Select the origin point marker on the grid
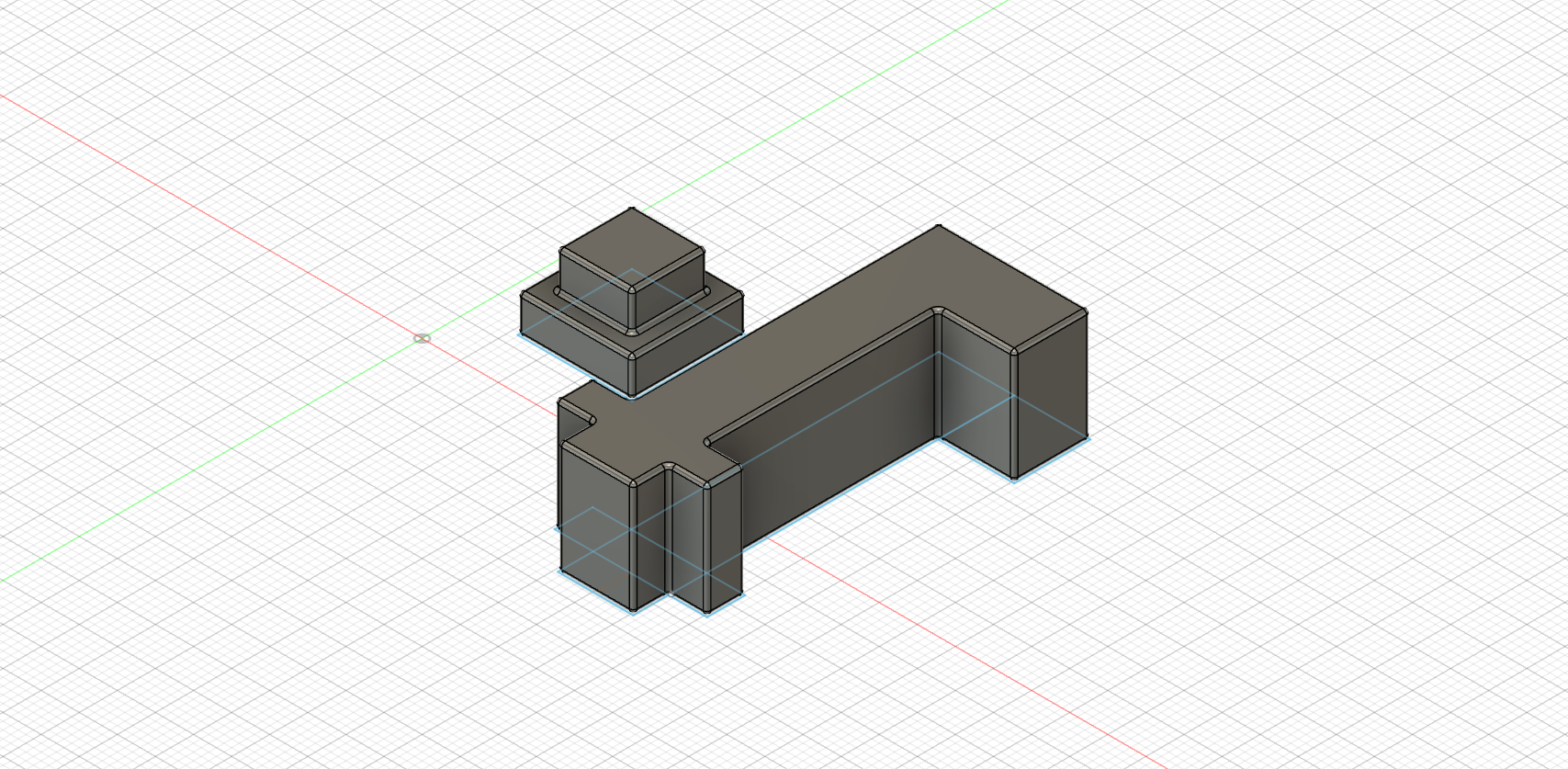The height and width of the screenshot is (769, 1568). (422, 339)
